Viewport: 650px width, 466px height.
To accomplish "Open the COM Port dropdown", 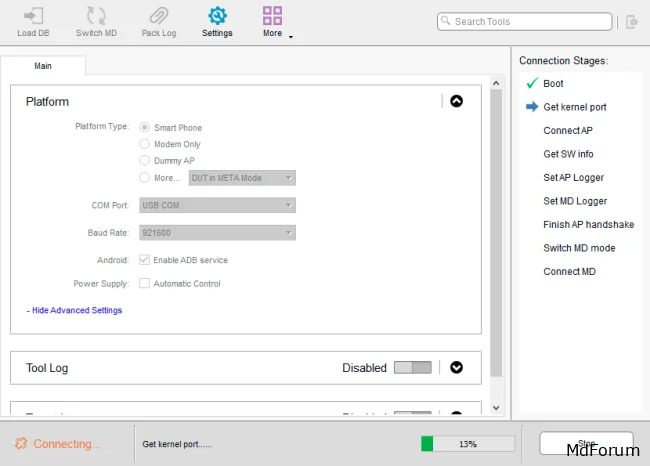I will 217,205.
